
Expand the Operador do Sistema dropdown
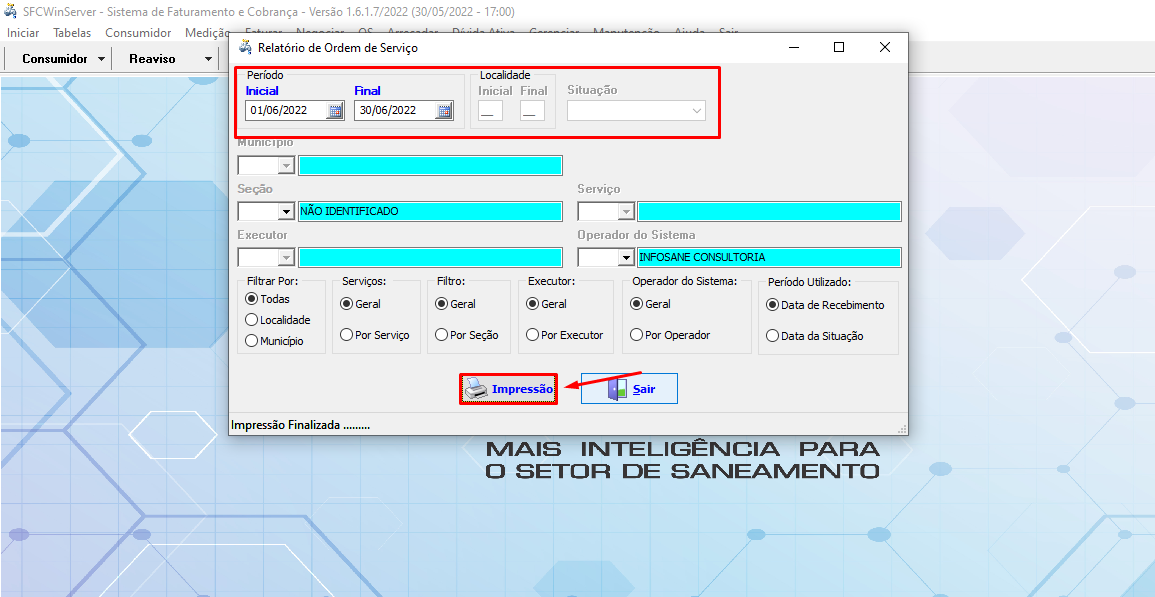[x=626, y=258]
